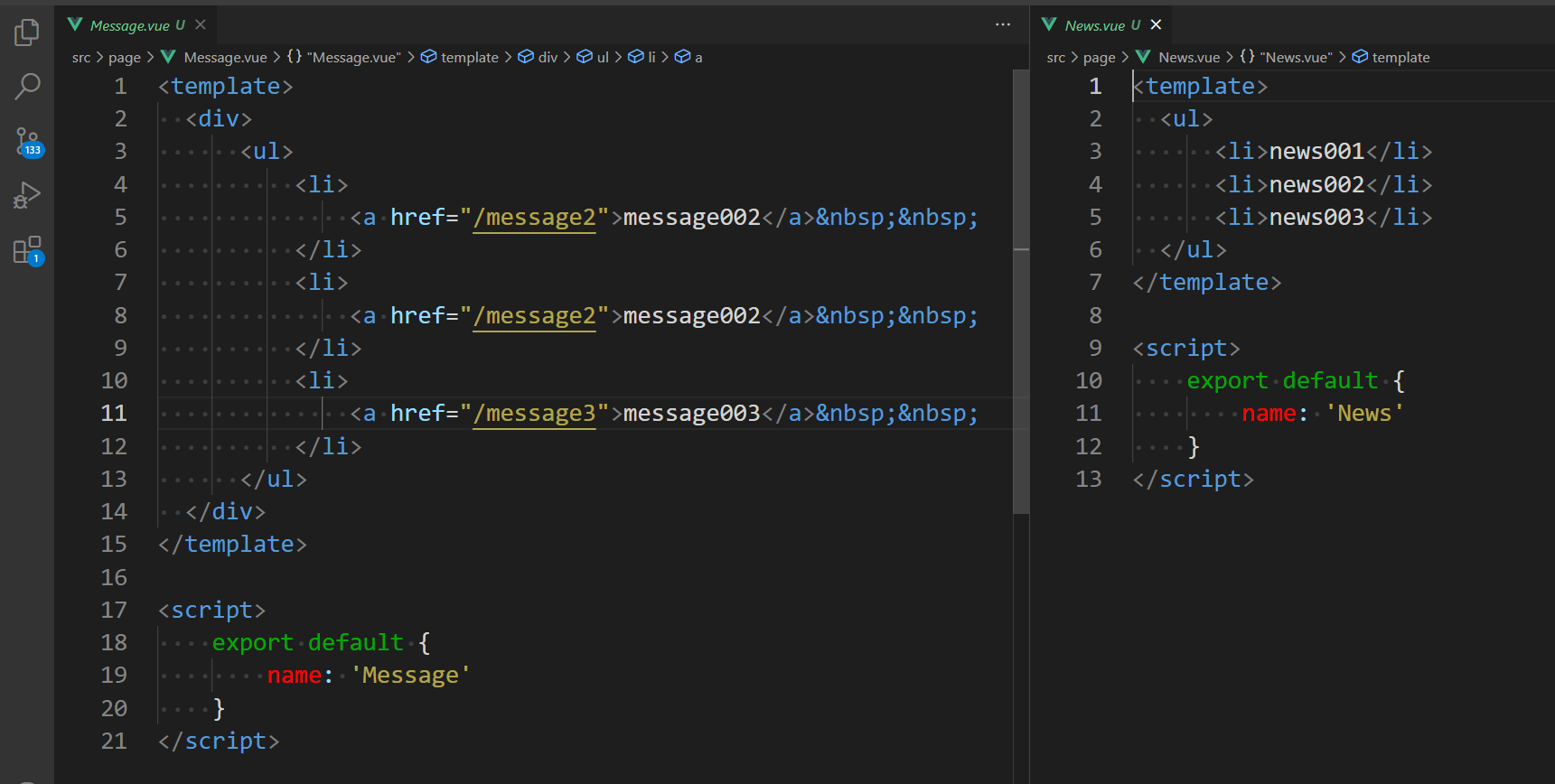Select "Message.vue" object in left breadcrumb
1555x784 pixels.
click(344, 57)
